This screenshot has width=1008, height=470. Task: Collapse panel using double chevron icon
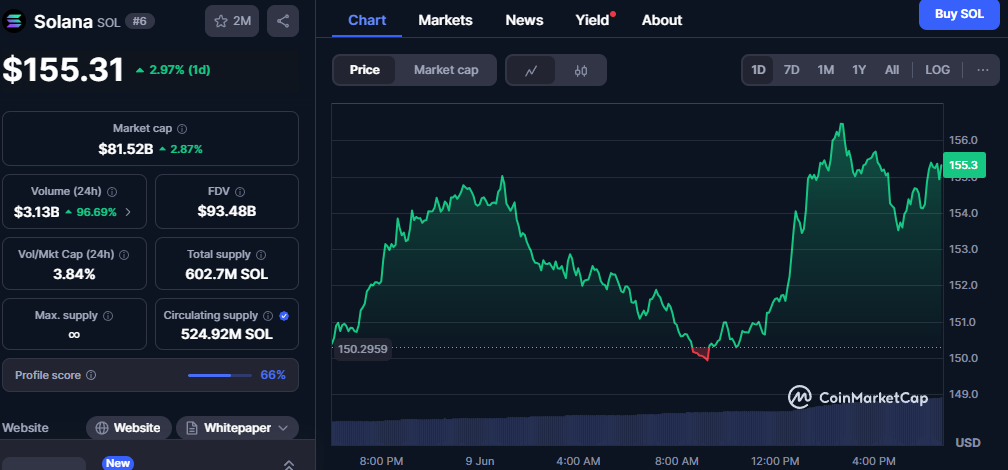point(289,464)
